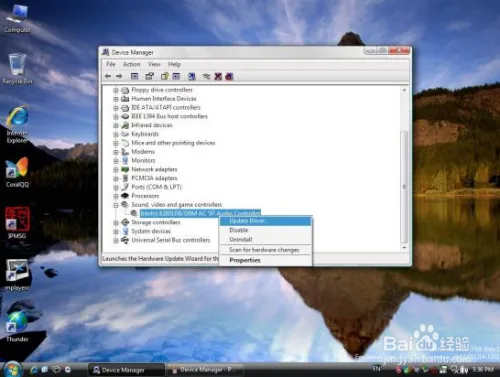Open the Action menu
This screenshot has width=500, height=377.
(132, 64)
